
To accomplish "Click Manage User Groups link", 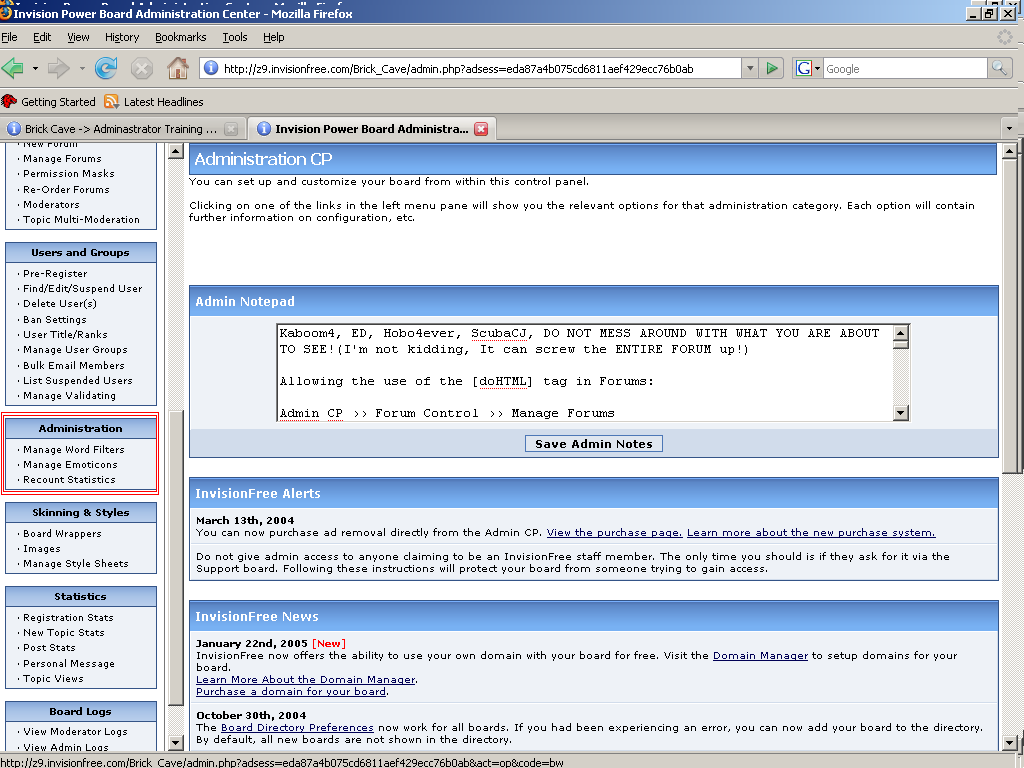I will [x=75, y=350].
